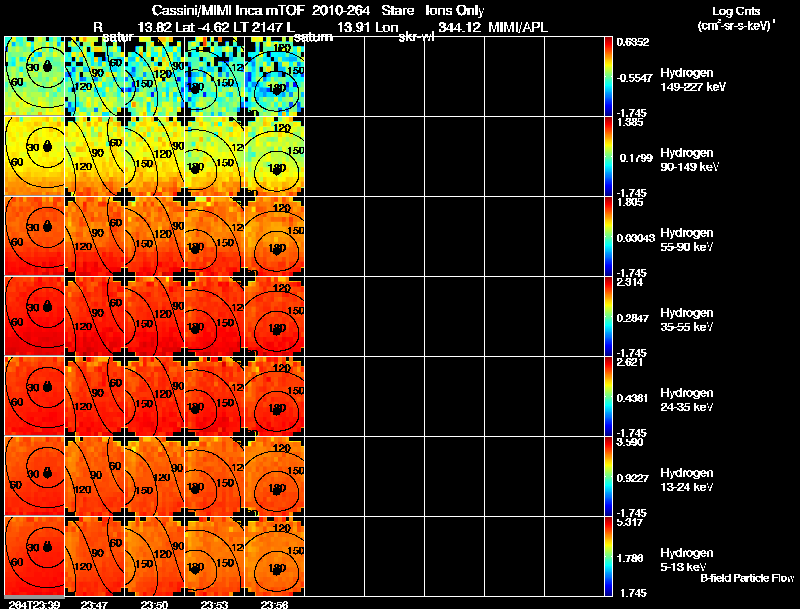Select the 24-35 keV image at 23:50
This screenshot has height=609, width=800.
click(155, 396)
